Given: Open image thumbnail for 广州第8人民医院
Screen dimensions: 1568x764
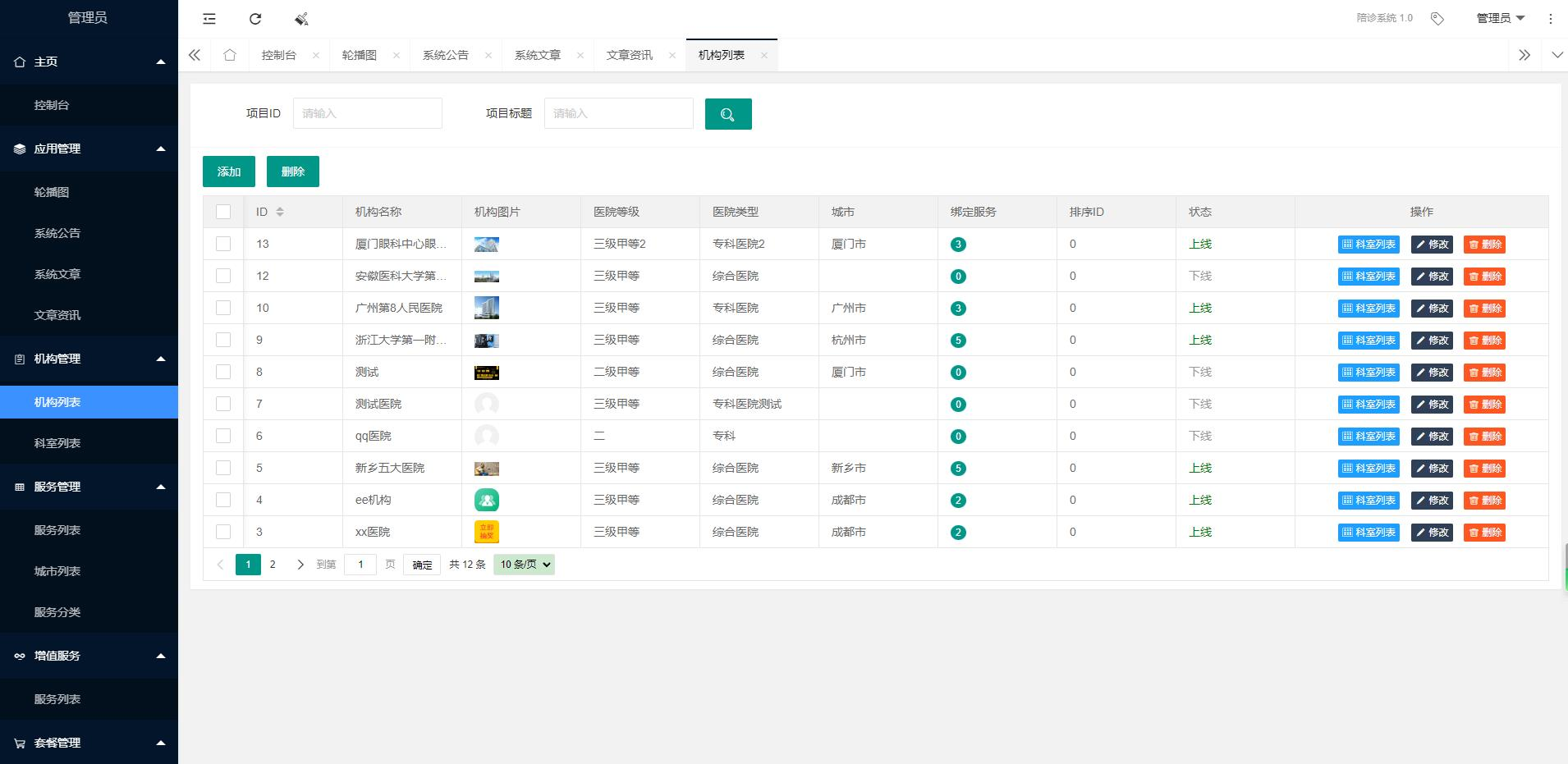Looking at the screenshot, I should click(x=487, y=308).
